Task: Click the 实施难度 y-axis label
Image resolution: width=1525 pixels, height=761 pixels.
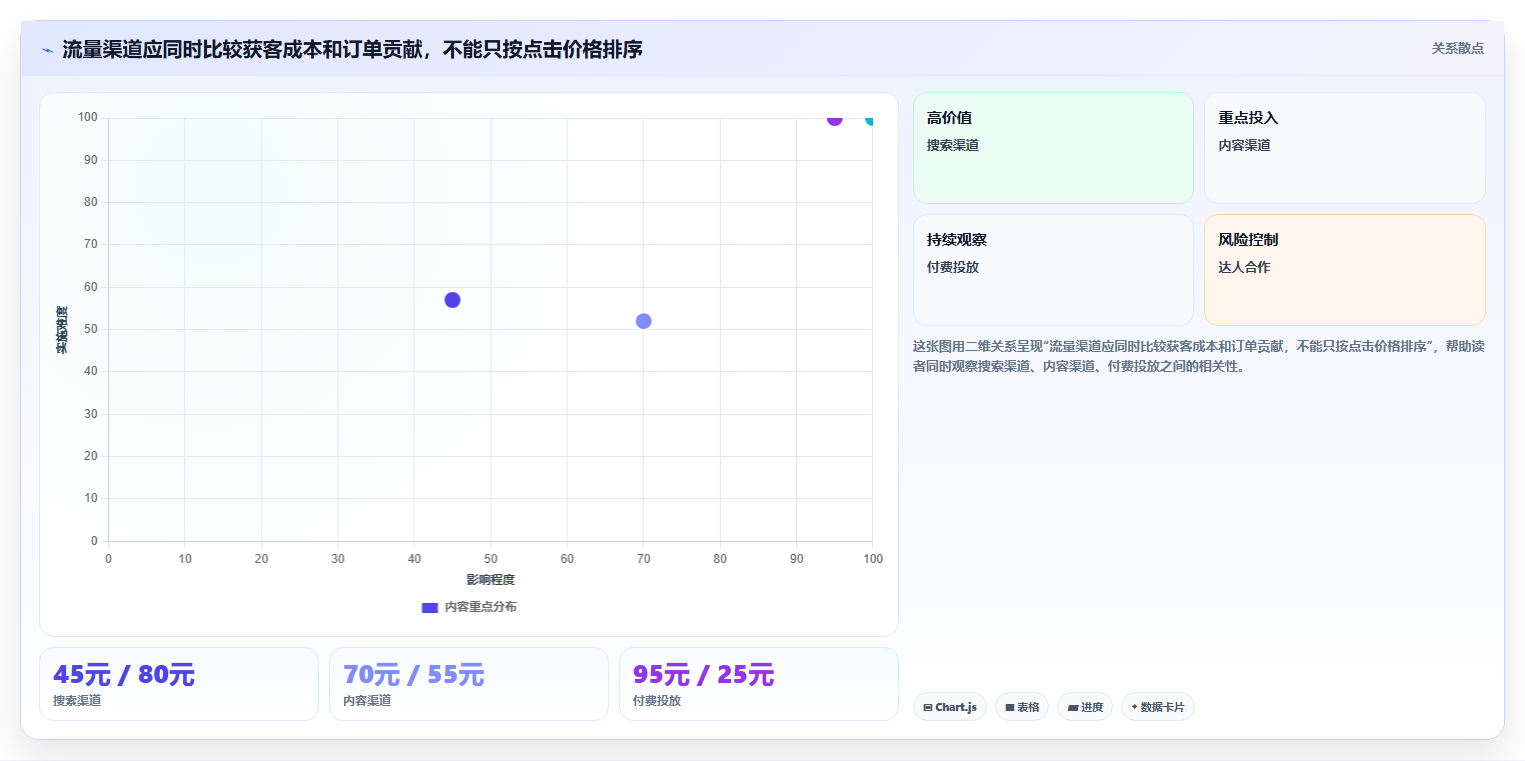Action: (x=62, y=330)
